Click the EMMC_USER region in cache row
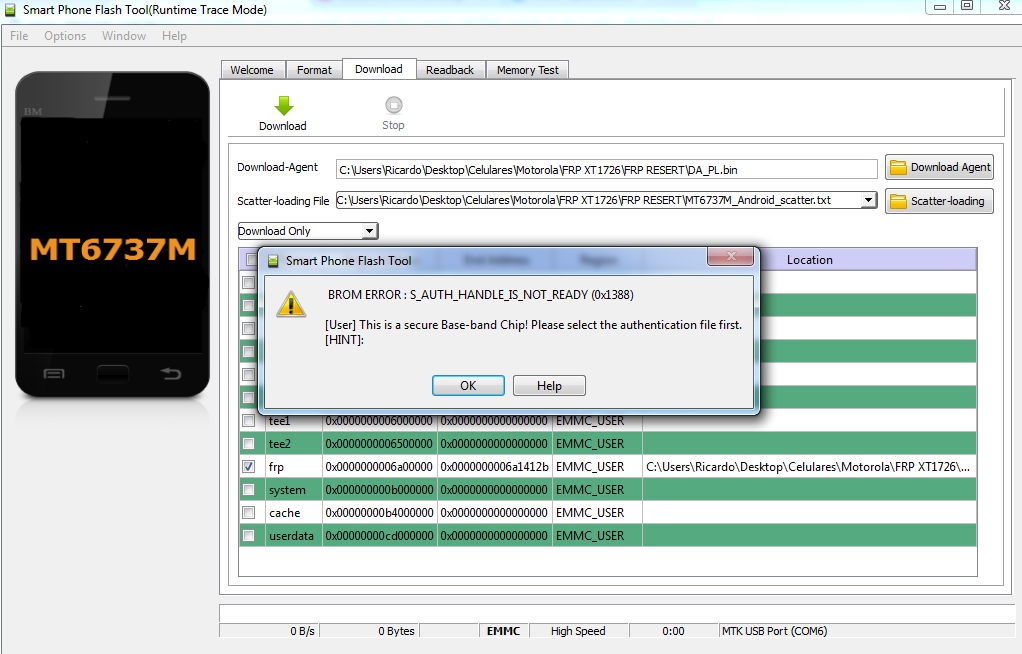The image size is (1022, 654). tap(590, 513)
